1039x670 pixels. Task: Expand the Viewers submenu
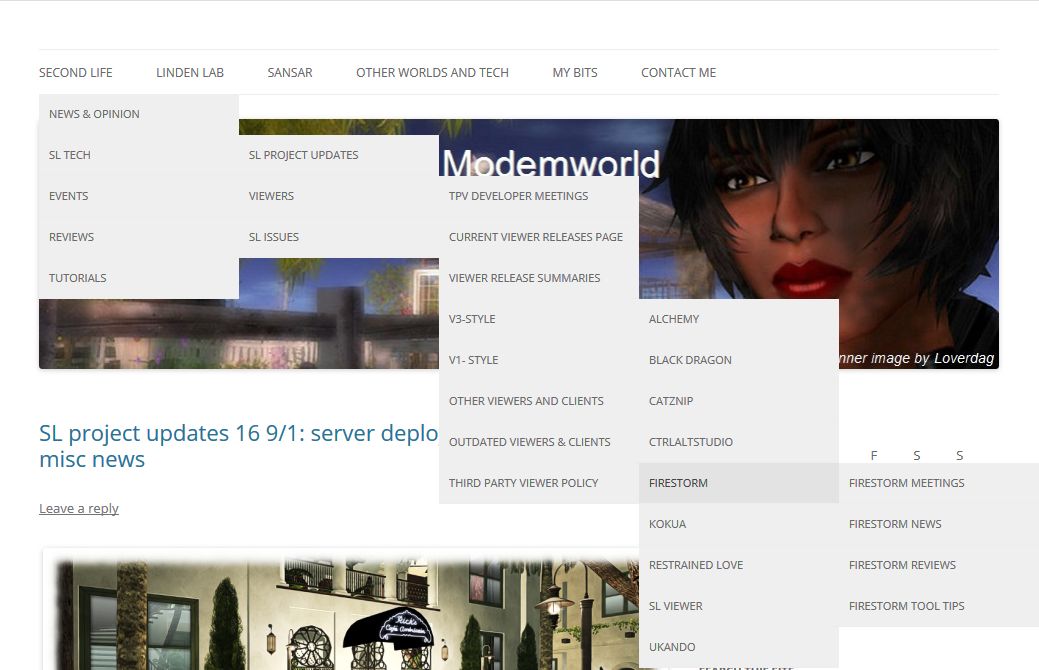(x=271, y=196)
